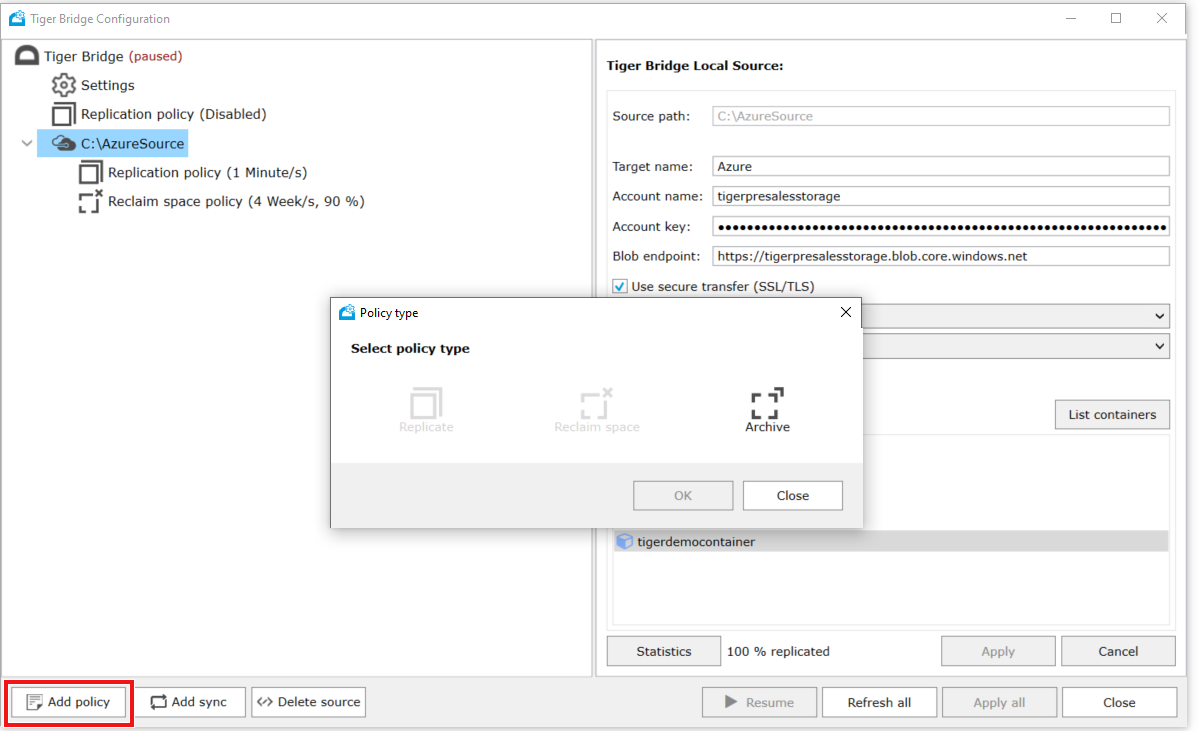Screen dimensions: 1199x731
Task: Click the Account key password field
Action: coord(941,226)
